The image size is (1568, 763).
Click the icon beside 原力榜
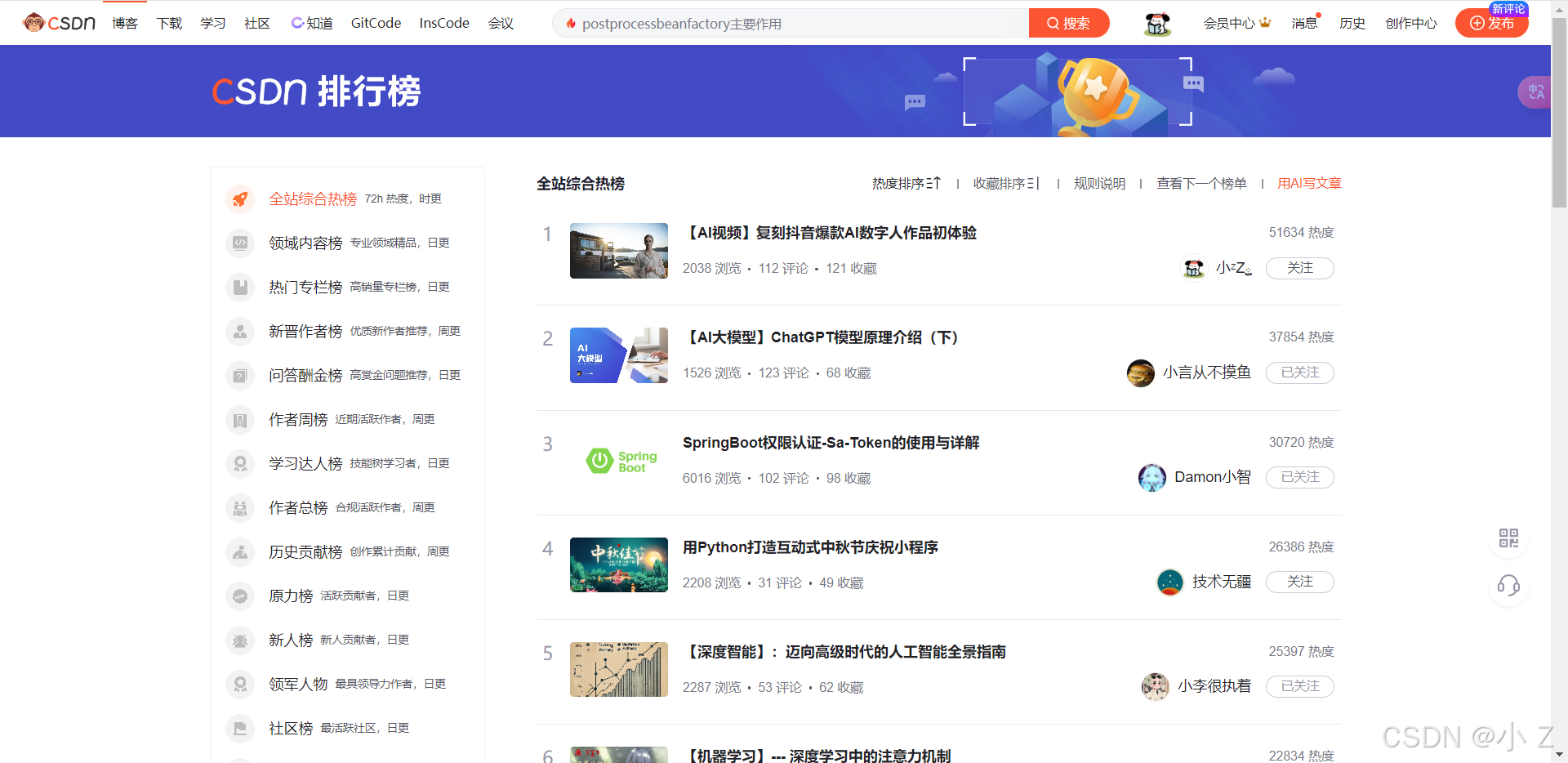point(240,596)
